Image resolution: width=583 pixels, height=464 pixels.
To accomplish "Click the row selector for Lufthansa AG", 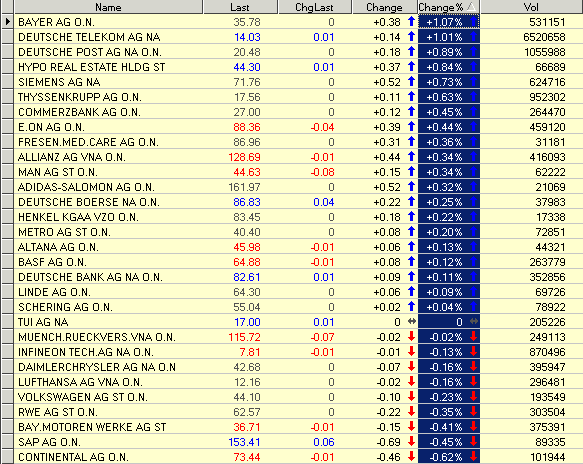I will pos(7,382).
